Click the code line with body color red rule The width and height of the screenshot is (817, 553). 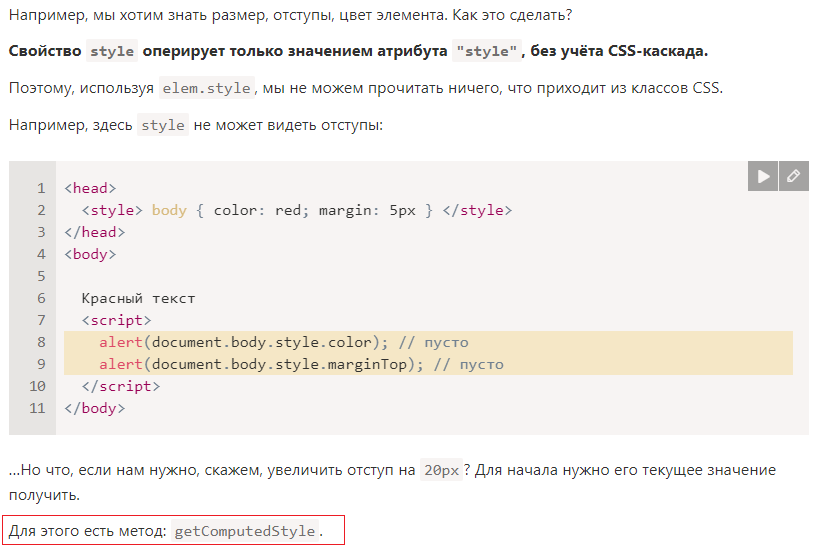pyautogui.click(x=297, y=210)
